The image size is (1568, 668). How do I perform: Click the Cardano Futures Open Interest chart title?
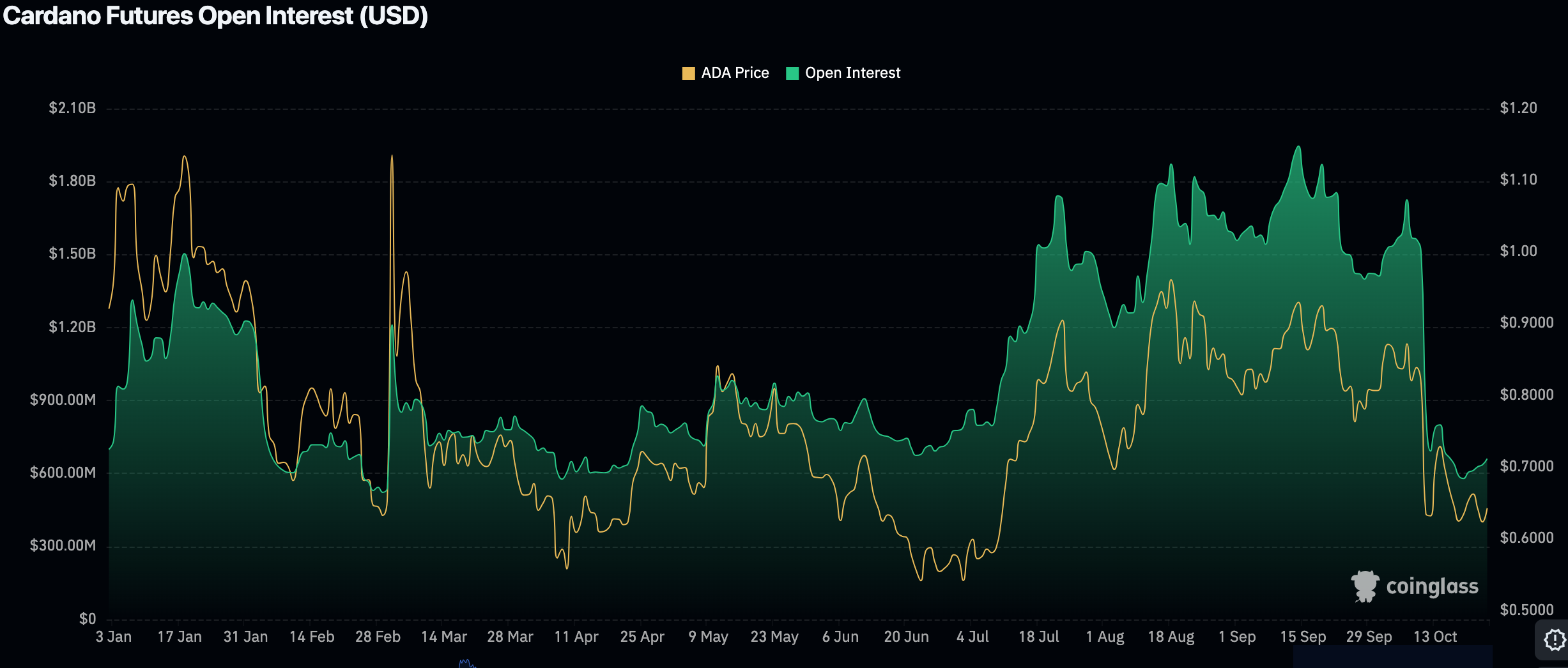(215, 16)
